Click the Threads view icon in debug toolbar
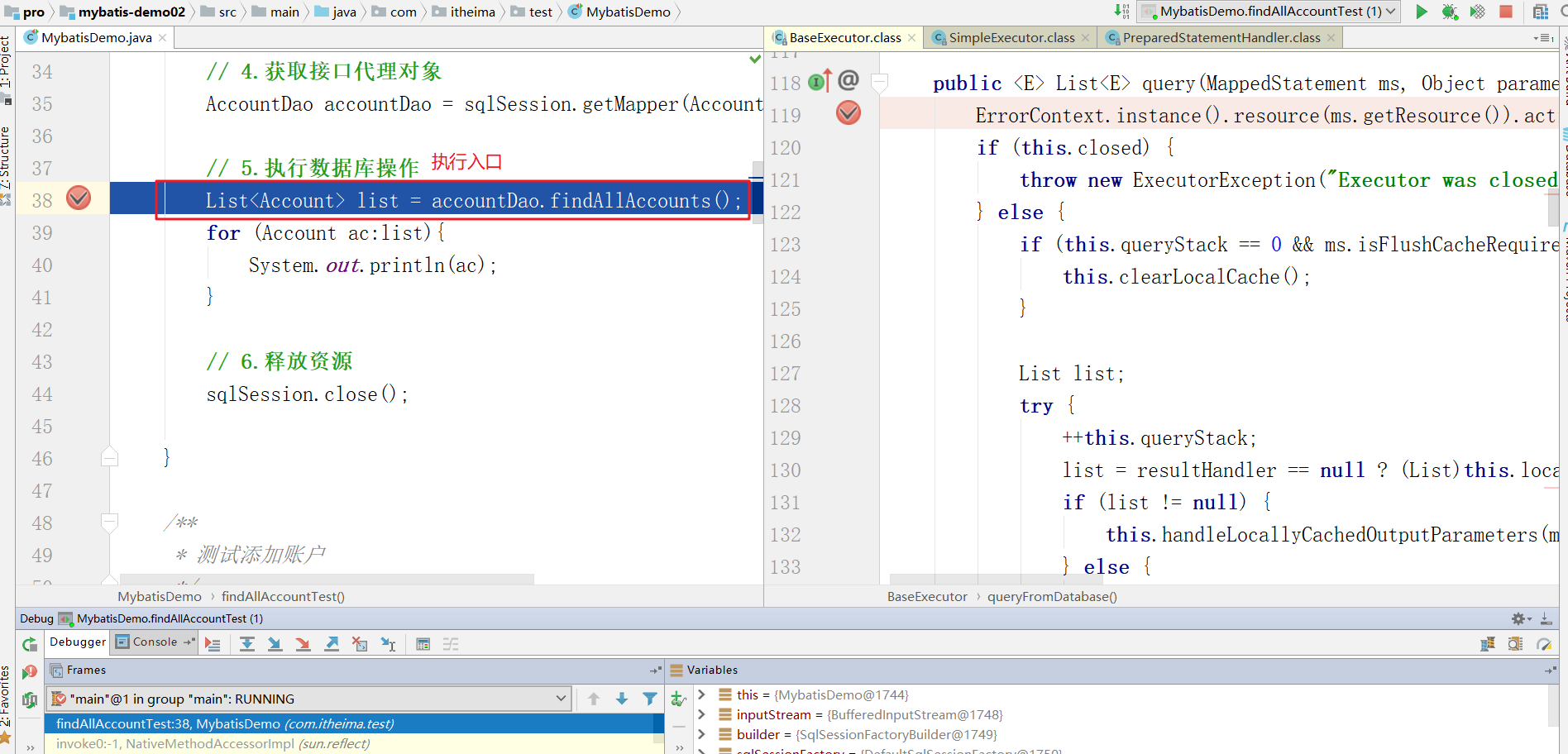The height and width of the screenshot is (754, 1568). tap(1487, 644)
